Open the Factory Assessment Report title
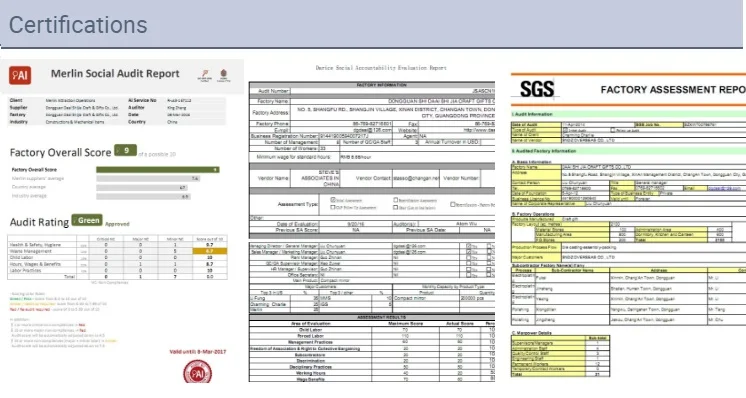The height and width of the screenshot is (398, 746). pyautogui.click(x=673, y=89)
